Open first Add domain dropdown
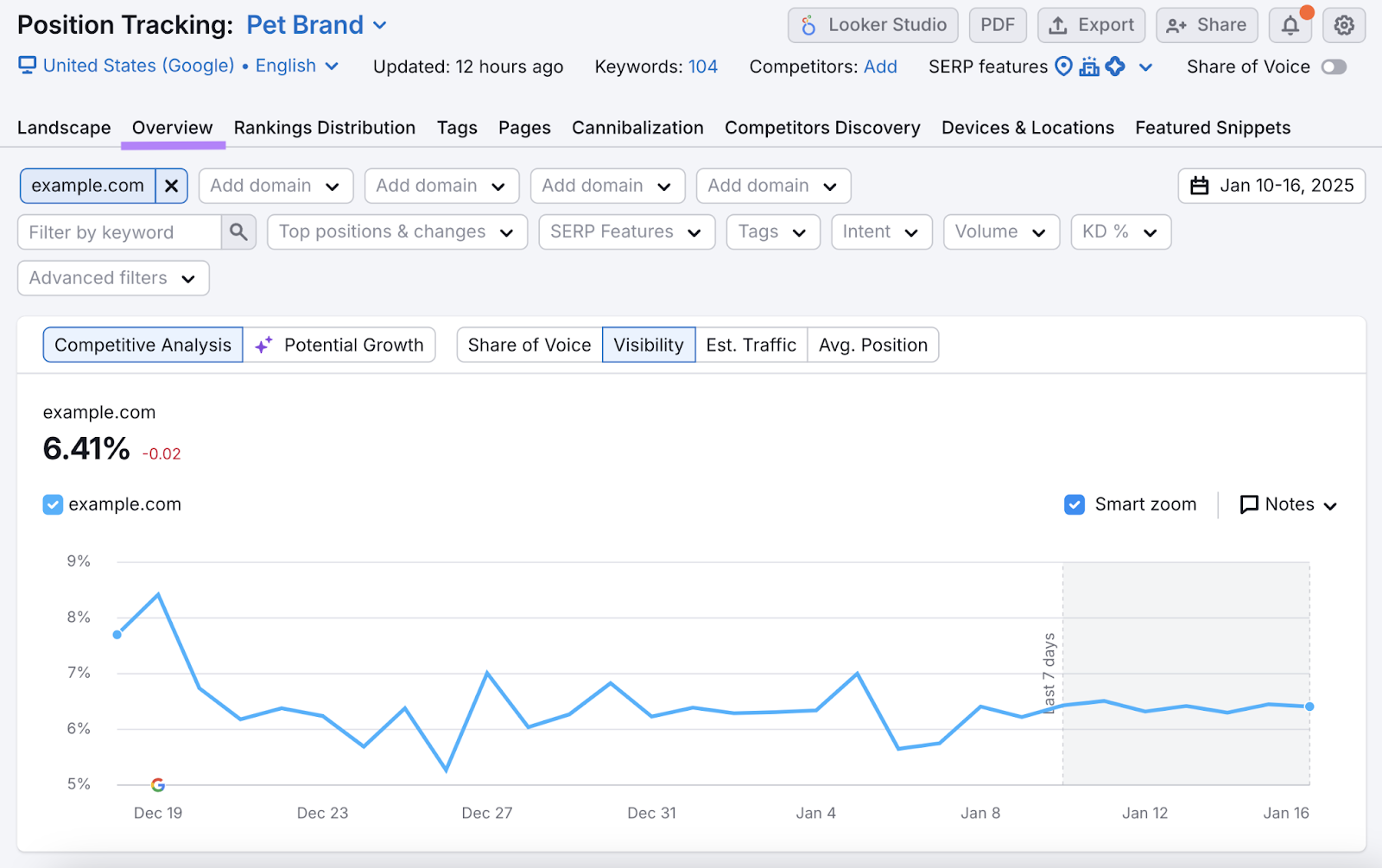Viewport: 1382px width, 868px height. (276, 186)
